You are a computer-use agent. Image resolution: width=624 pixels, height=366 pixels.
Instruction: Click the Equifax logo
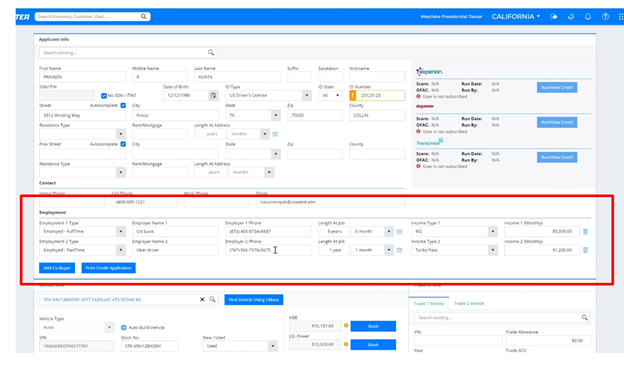(x=425, y=106)
